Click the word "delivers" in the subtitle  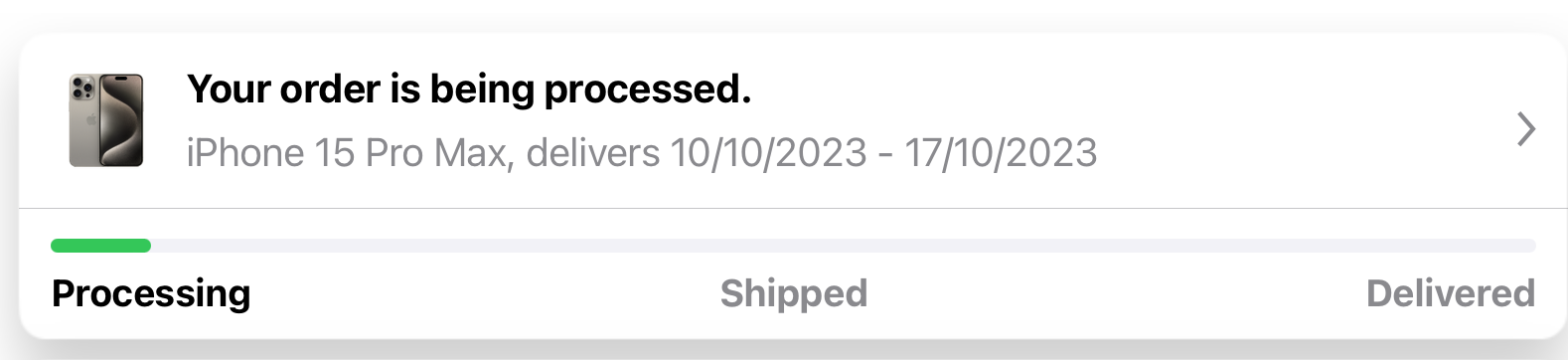593,153
